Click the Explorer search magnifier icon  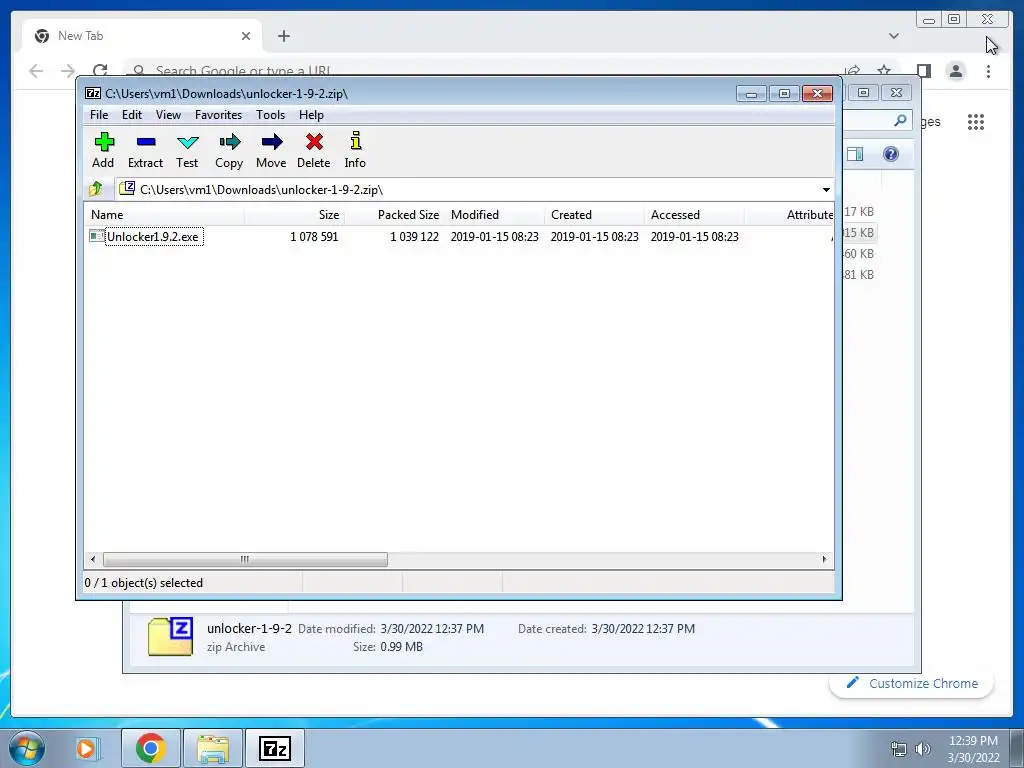pyautogui.click(x=900, y=120)
